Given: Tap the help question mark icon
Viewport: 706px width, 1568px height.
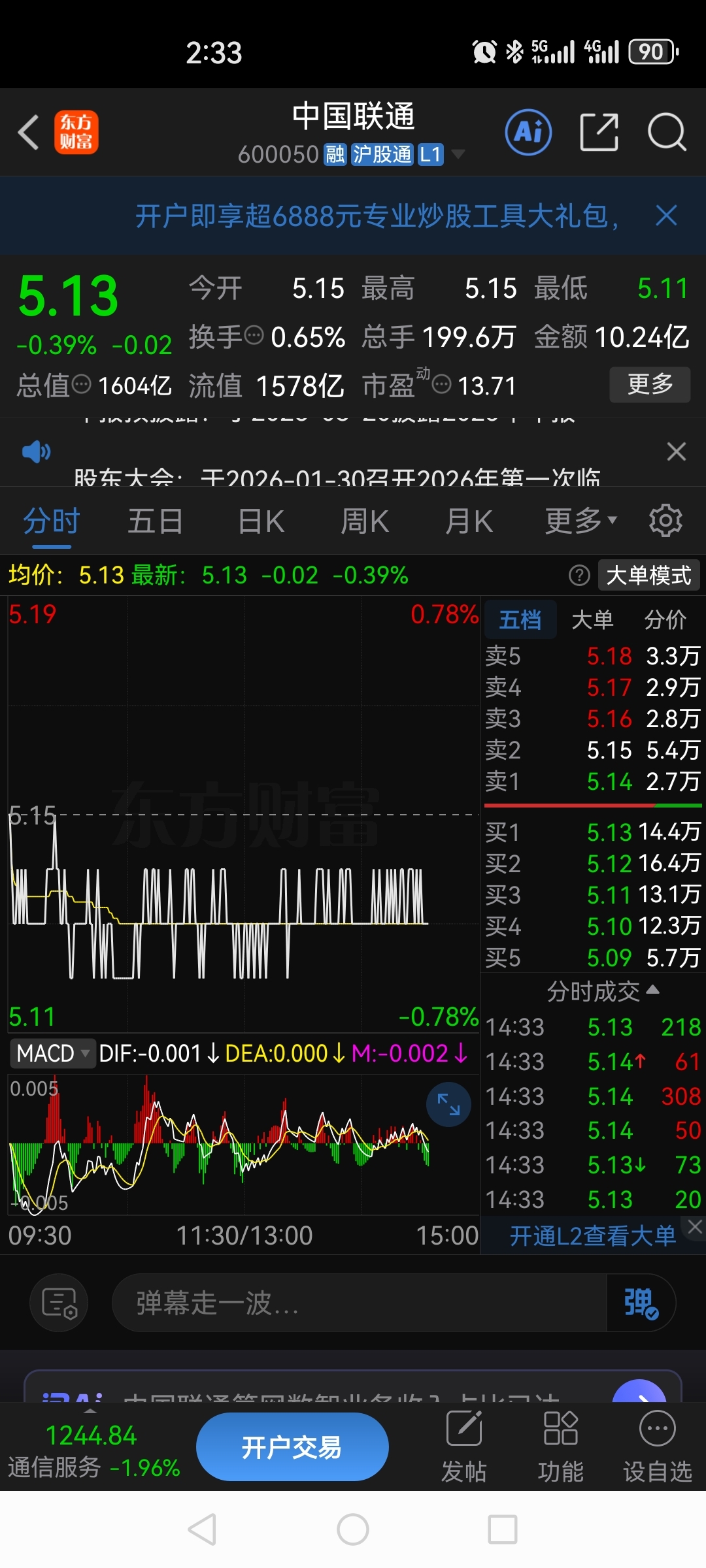Looking at the screenshot, I should click(579, 576).
